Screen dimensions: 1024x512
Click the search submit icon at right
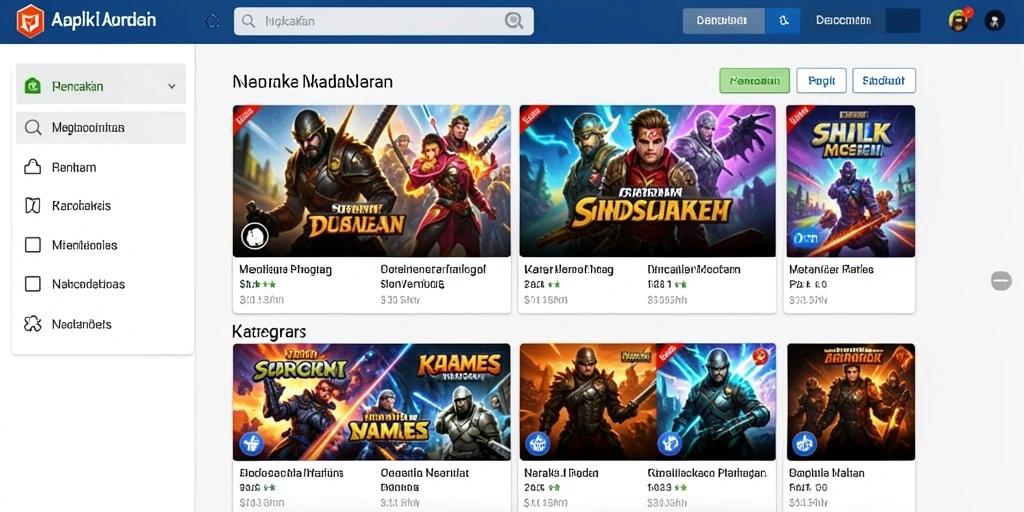pos(514,22)
